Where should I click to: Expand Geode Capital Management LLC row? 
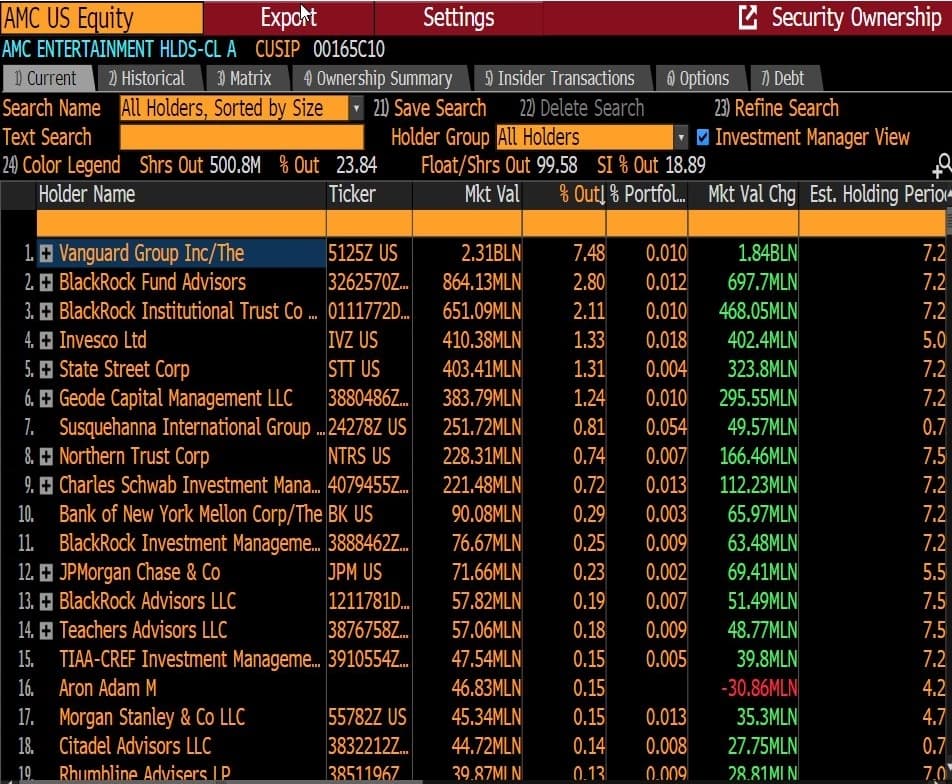point(46,398)
